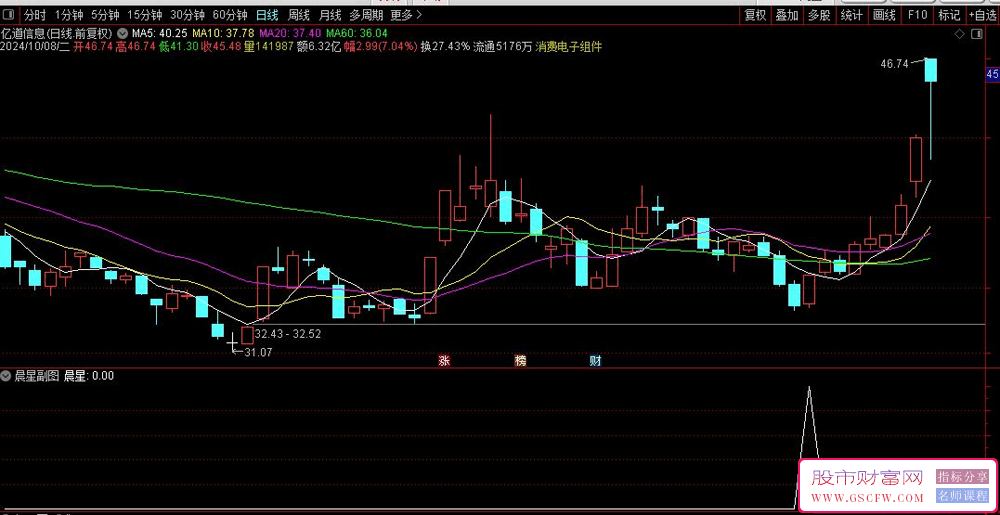Click the MA60: 36.04 label
Viewport: 1000px width, 515px height.
click(358, 33)
